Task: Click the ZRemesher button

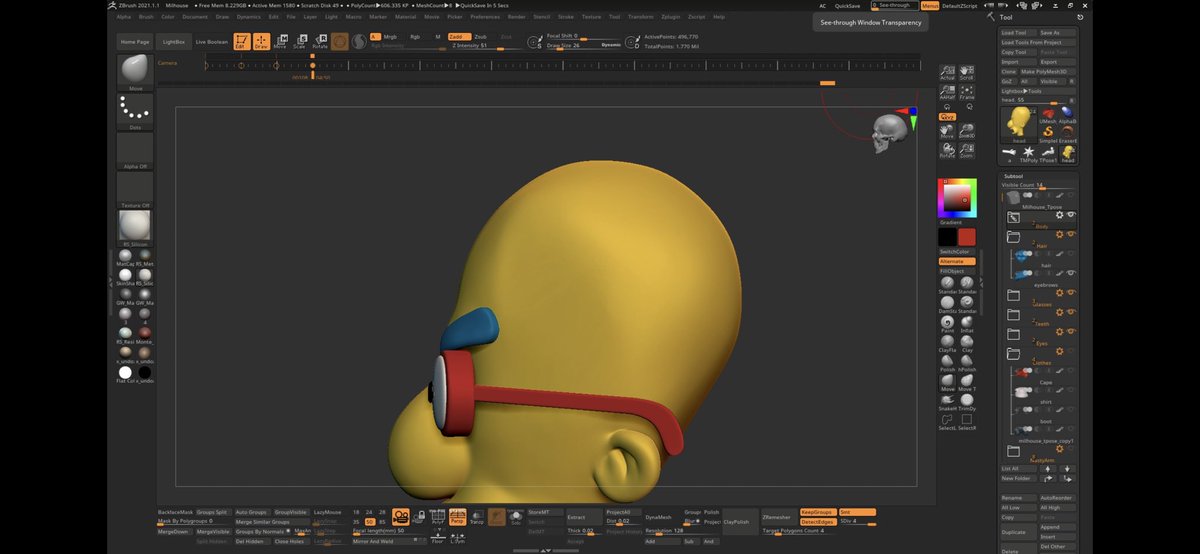Action: (777, 517)
